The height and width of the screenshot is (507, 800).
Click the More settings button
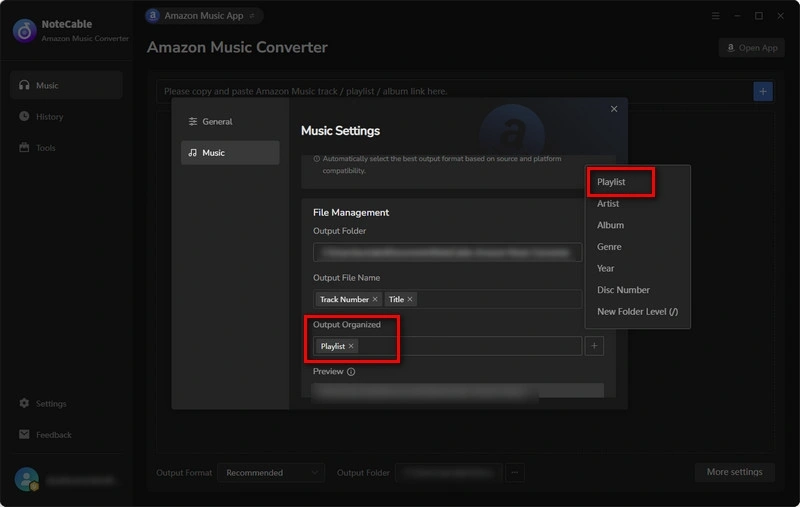(x=734, y=472)
